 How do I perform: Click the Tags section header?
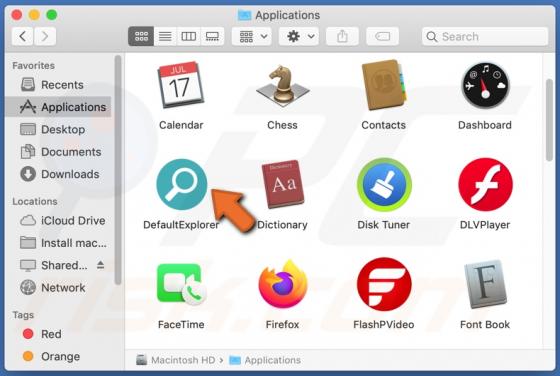(x=23, y=315)
